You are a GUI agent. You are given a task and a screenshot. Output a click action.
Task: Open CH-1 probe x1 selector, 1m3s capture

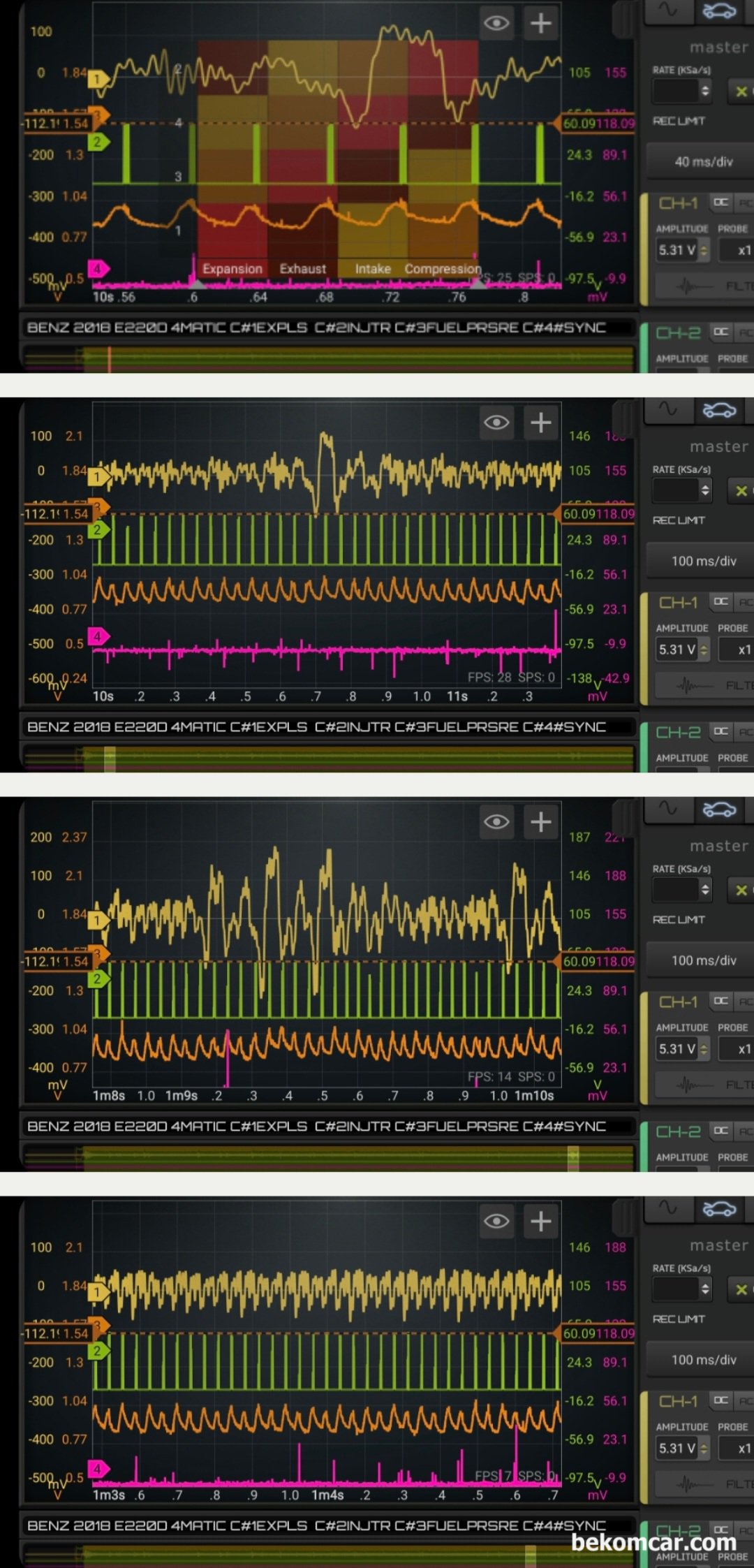(x=737, y=1449)
